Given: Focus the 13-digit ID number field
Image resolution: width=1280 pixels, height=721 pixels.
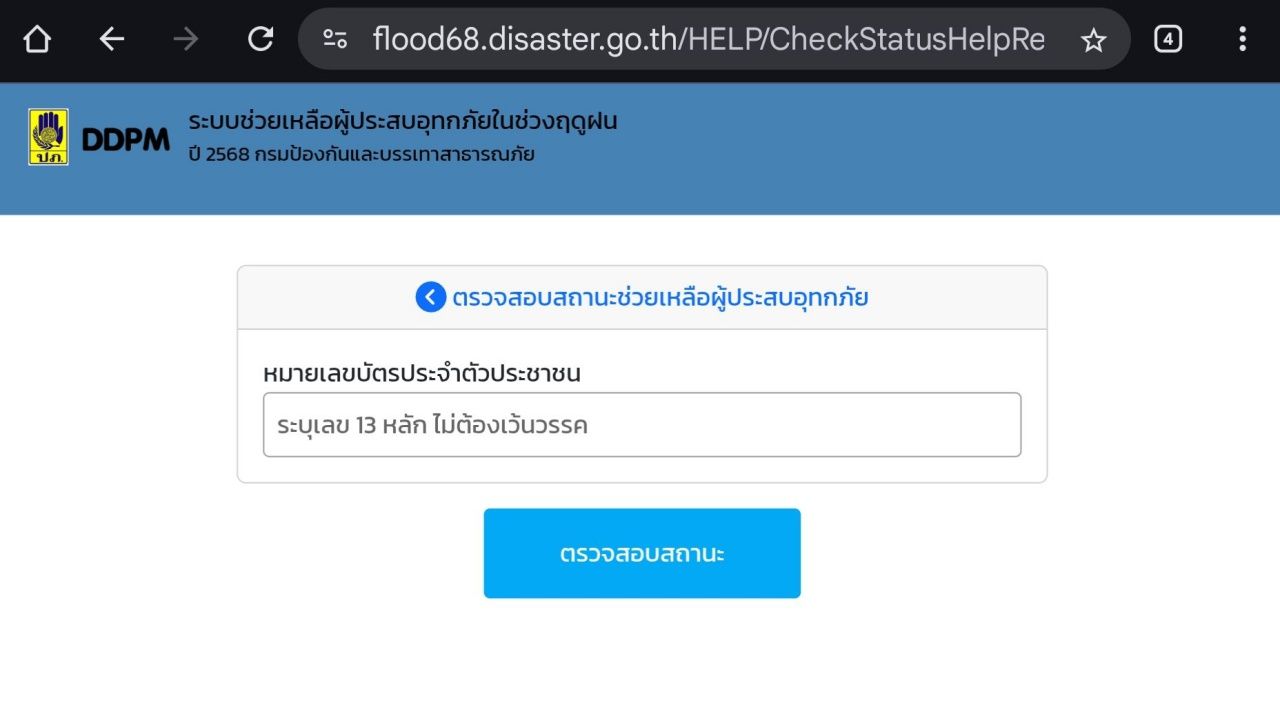Looking at the screenshot, I should 642,425.
